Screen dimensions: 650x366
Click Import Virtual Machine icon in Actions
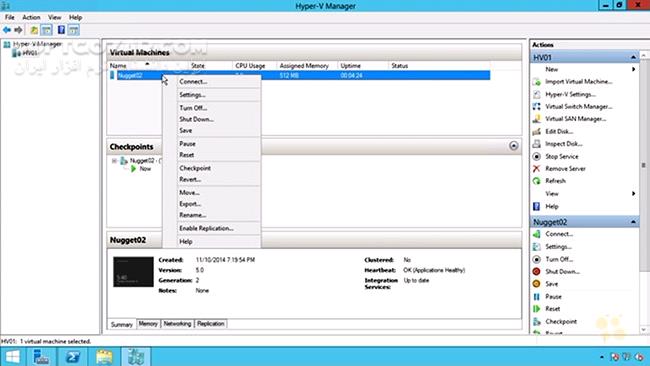tap(536, 82)
